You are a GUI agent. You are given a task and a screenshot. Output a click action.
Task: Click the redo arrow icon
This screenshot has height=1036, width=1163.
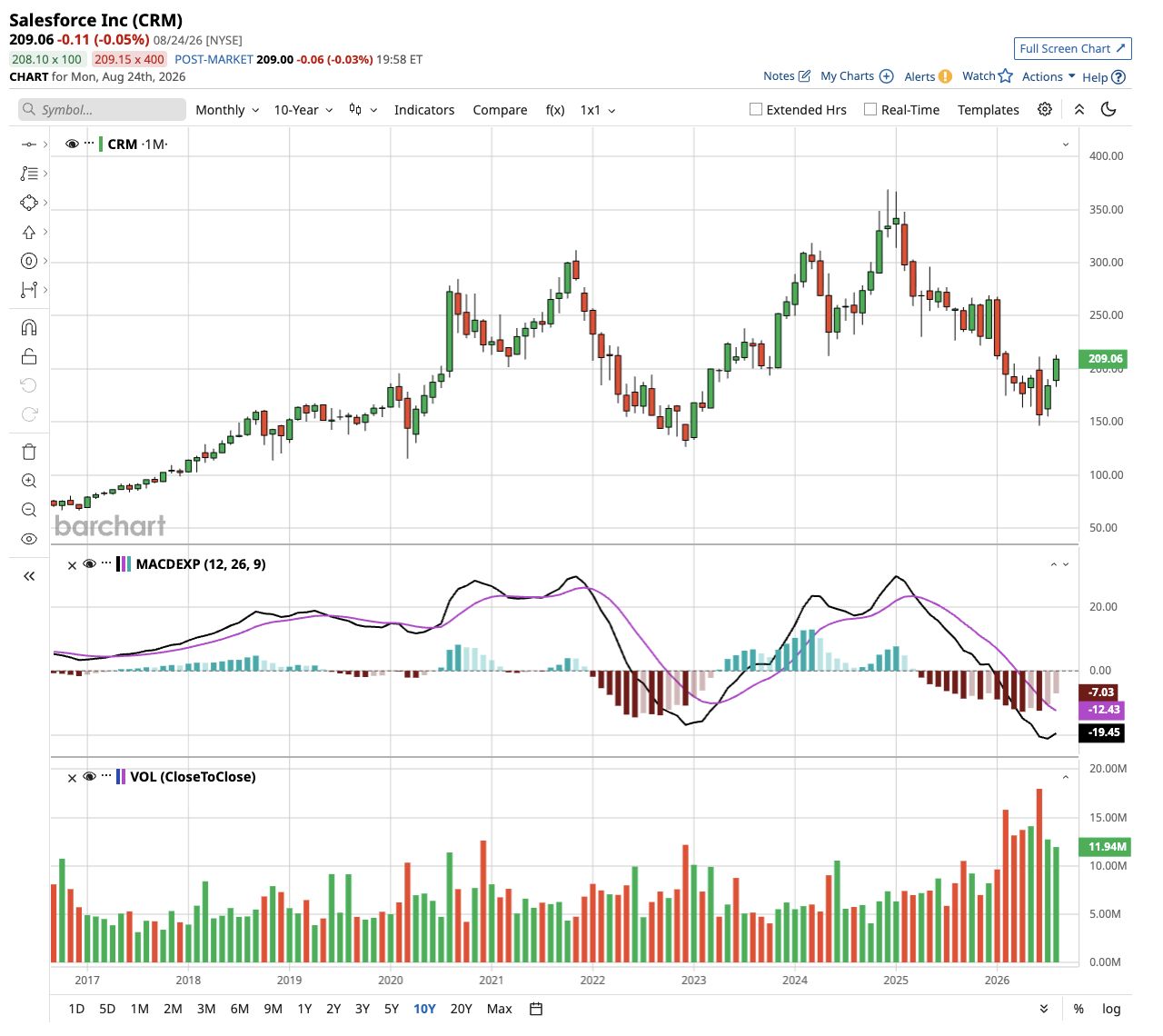coord(29,414)
